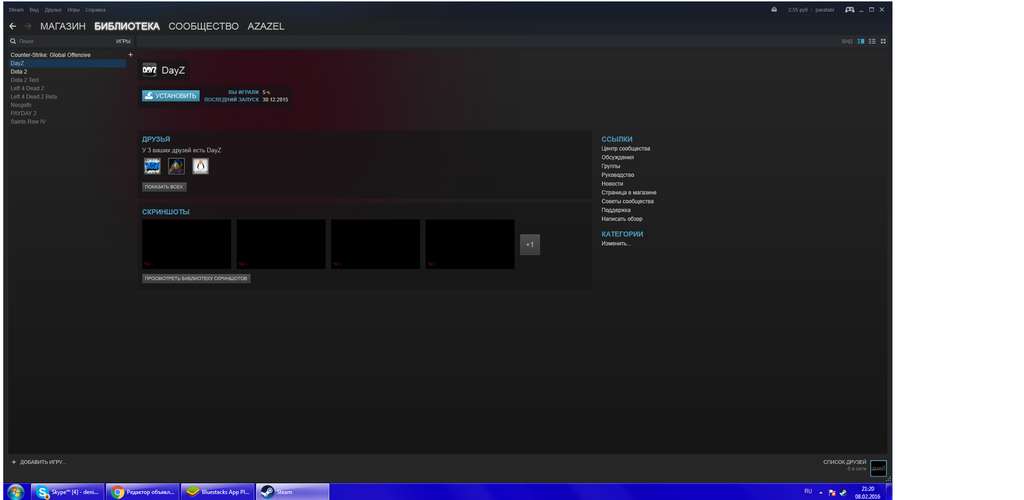Viewport: 1024px width, 500px height.
Task: Click the friends list avatar icon
Action: point(878,468)
